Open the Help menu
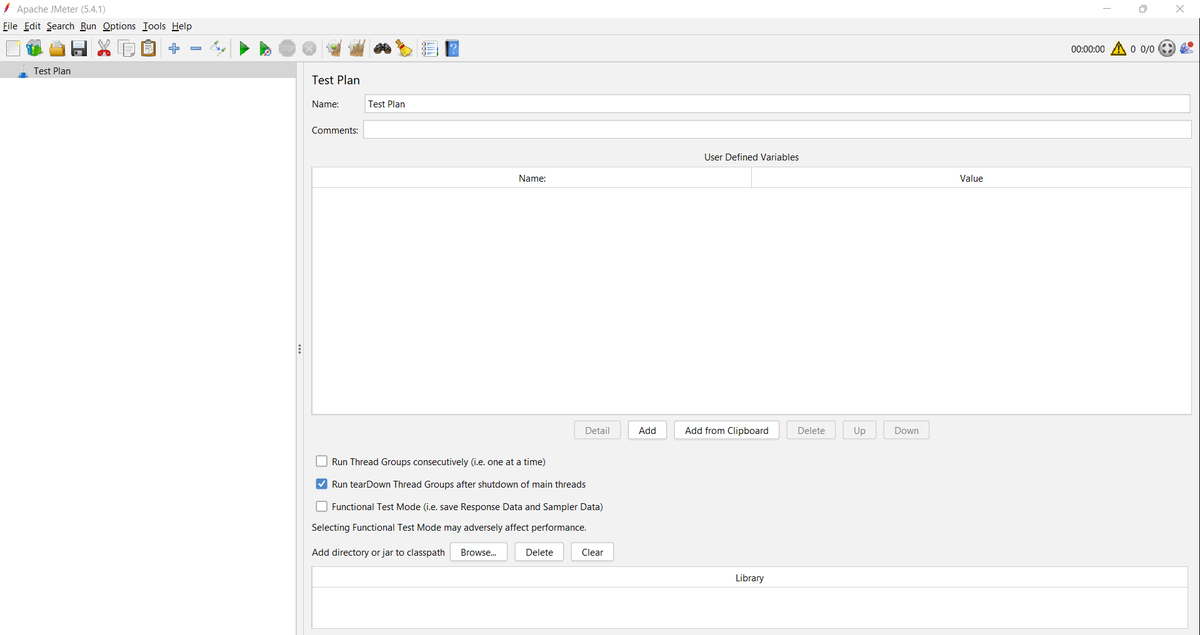 coord(181,26)
